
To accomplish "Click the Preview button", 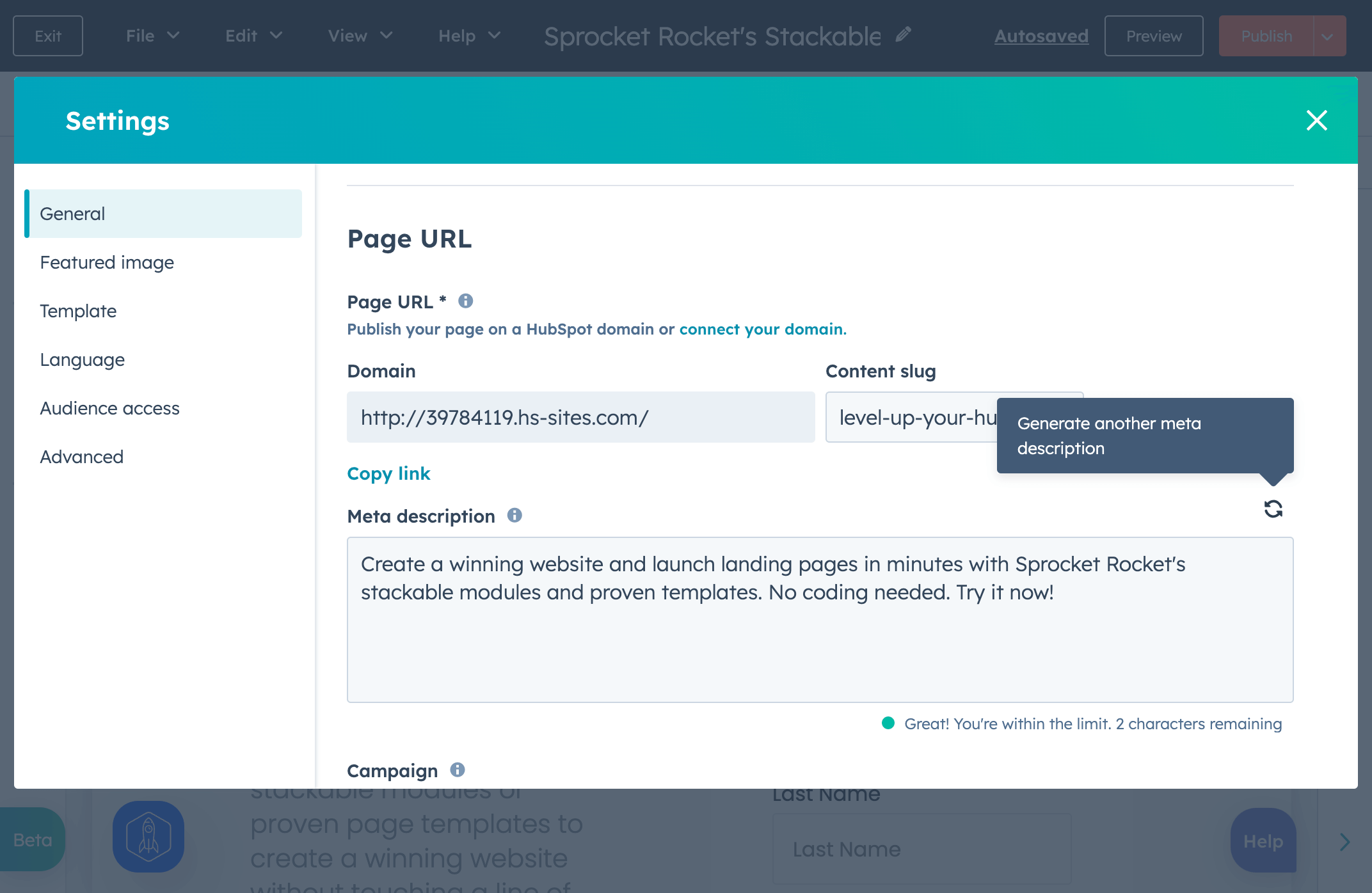I will [1154, 36].
